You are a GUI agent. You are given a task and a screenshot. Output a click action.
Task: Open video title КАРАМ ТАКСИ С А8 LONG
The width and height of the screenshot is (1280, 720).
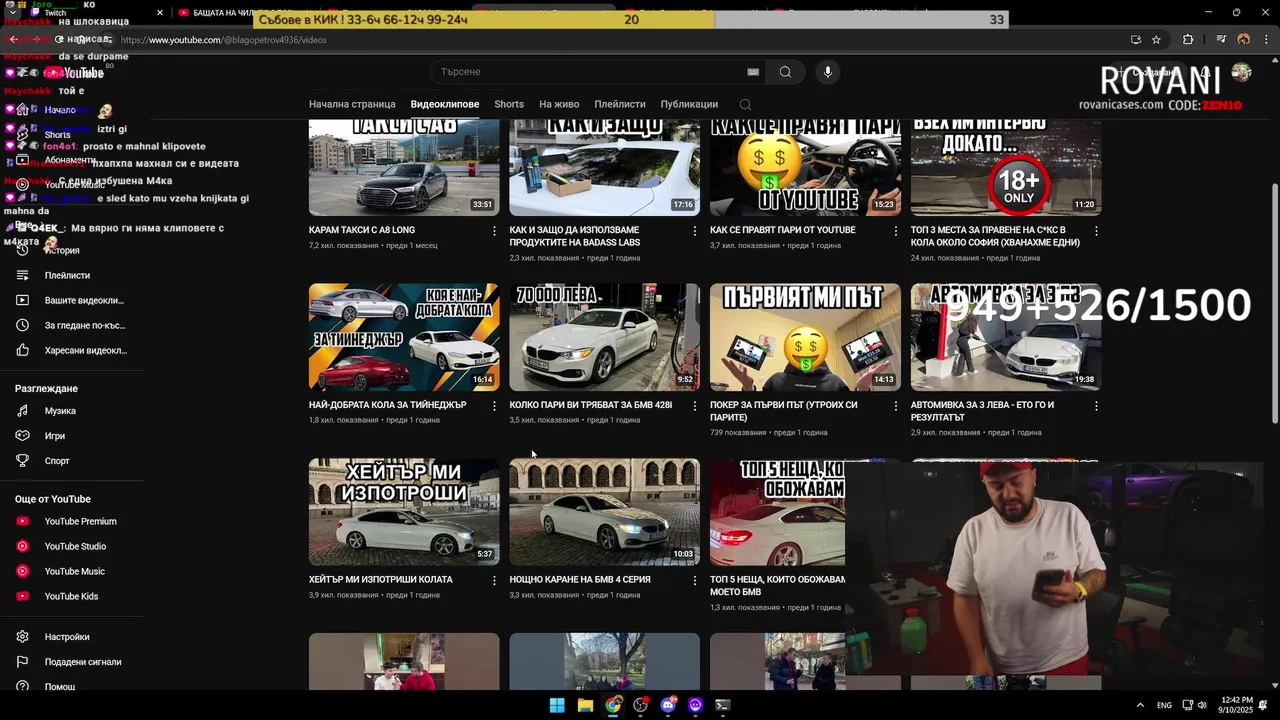coord(362,230)
